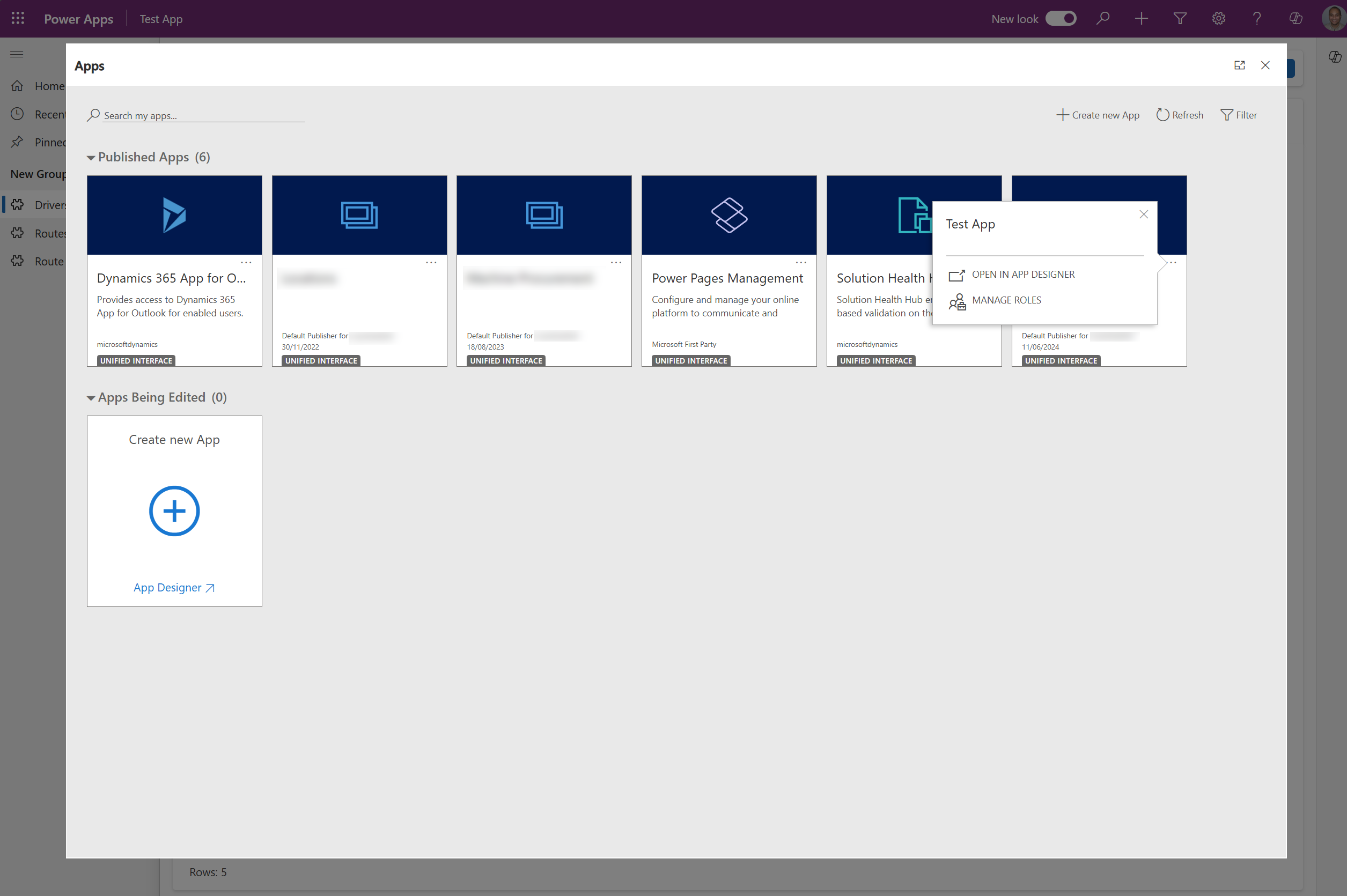Pop out the Apps dialog

click(1240, 65)
